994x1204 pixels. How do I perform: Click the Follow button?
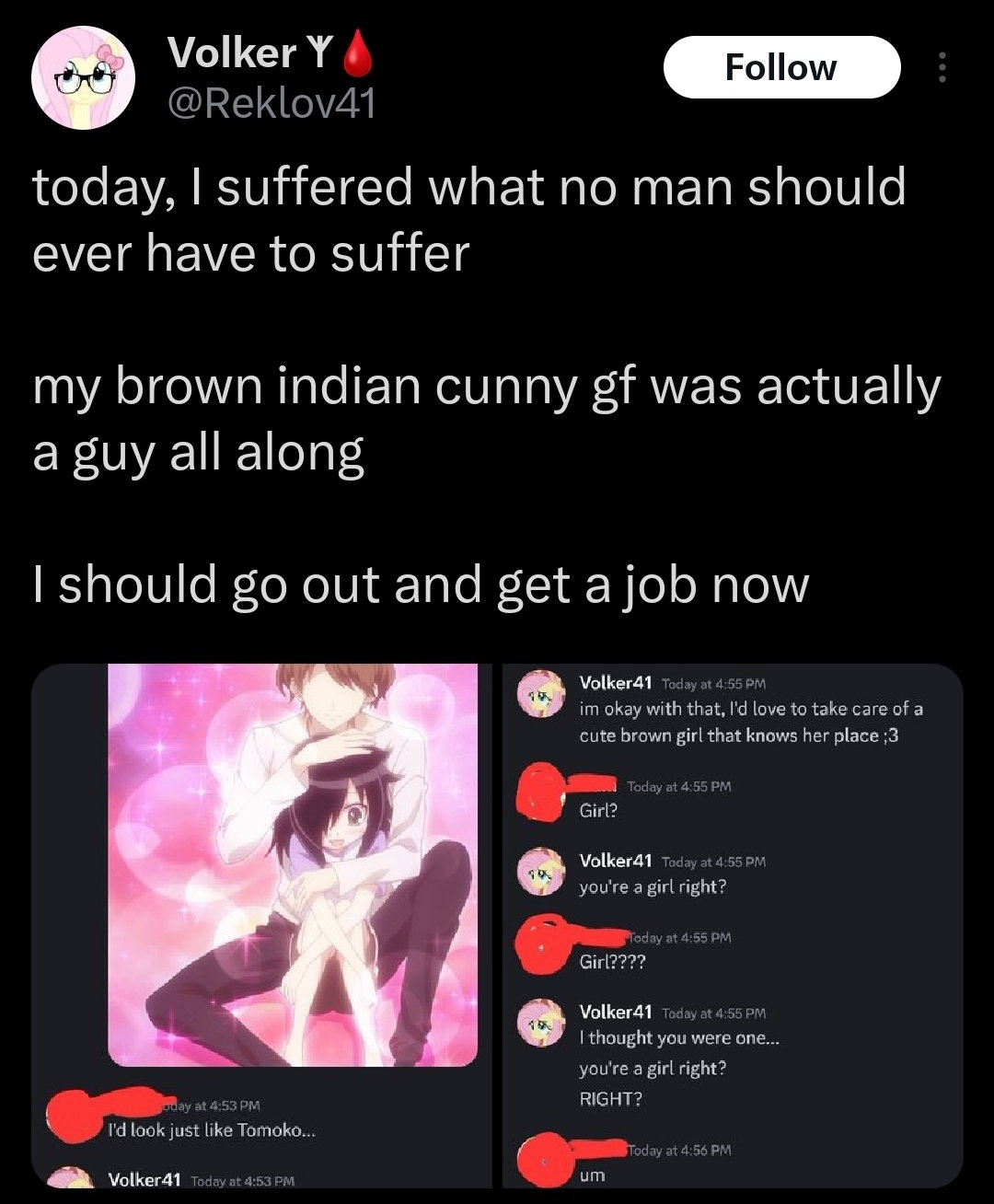[781, 67]
